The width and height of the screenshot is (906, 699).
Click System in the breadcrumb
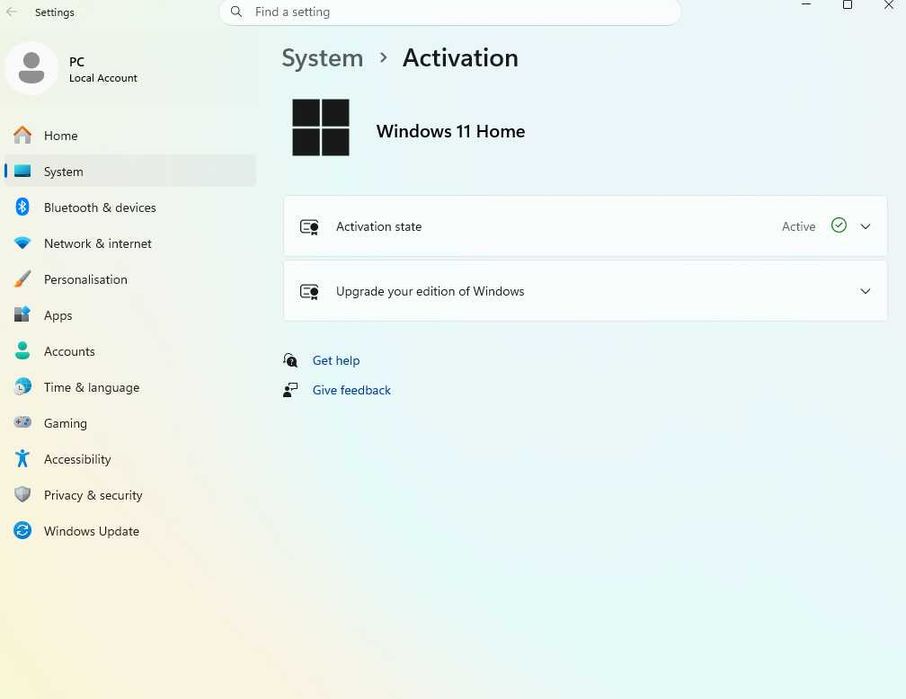(322, 58)
